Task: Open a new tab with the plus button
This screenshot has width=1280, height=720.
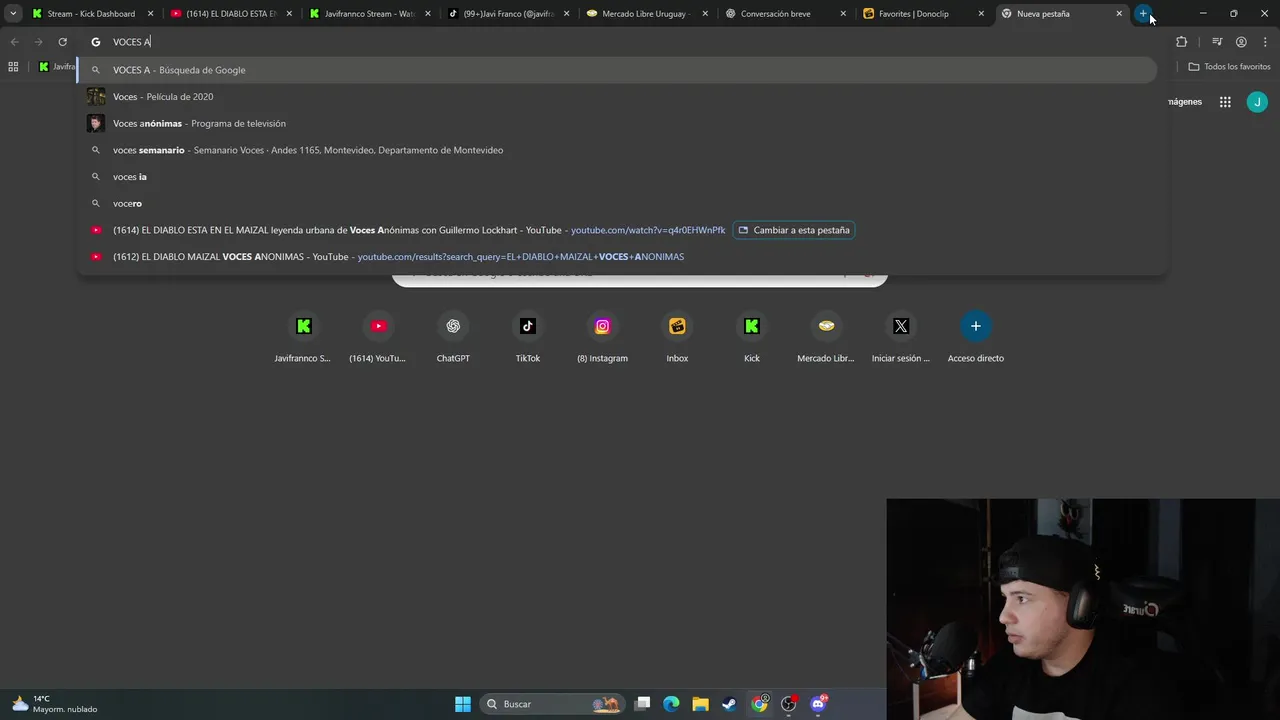Action: point(1143,14)
